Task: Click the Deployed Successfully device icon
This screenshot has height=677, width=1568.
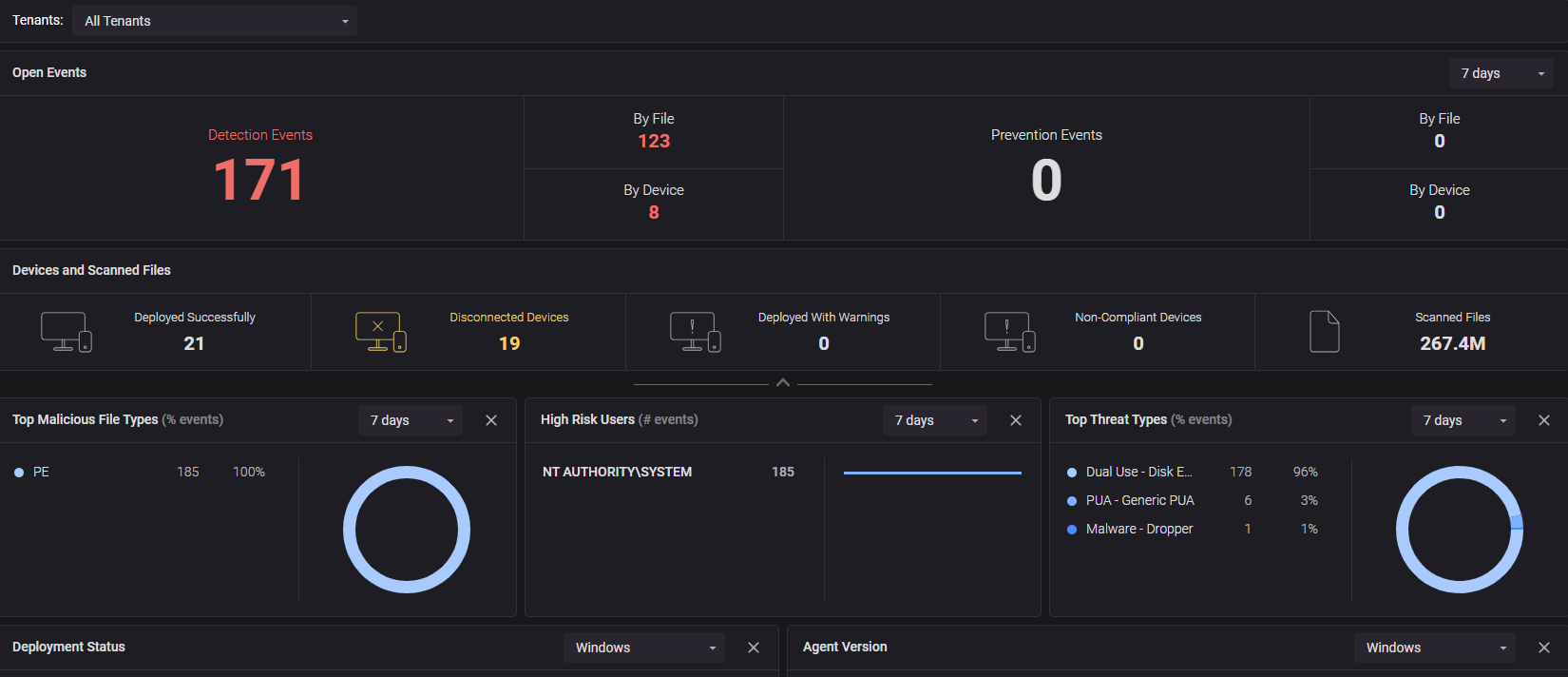Action: [x=66, y=332]
